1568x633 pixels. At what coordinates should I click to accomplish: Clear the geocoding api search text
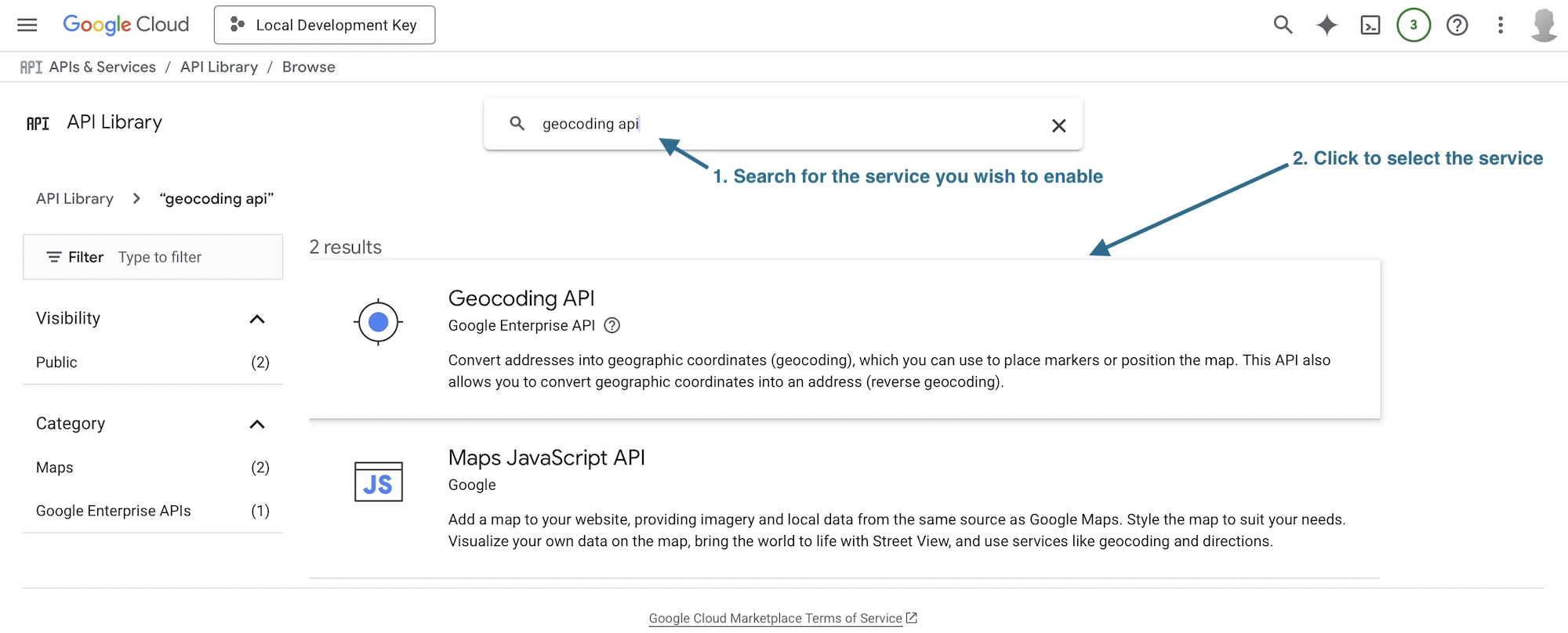[x=1058, y=125]
